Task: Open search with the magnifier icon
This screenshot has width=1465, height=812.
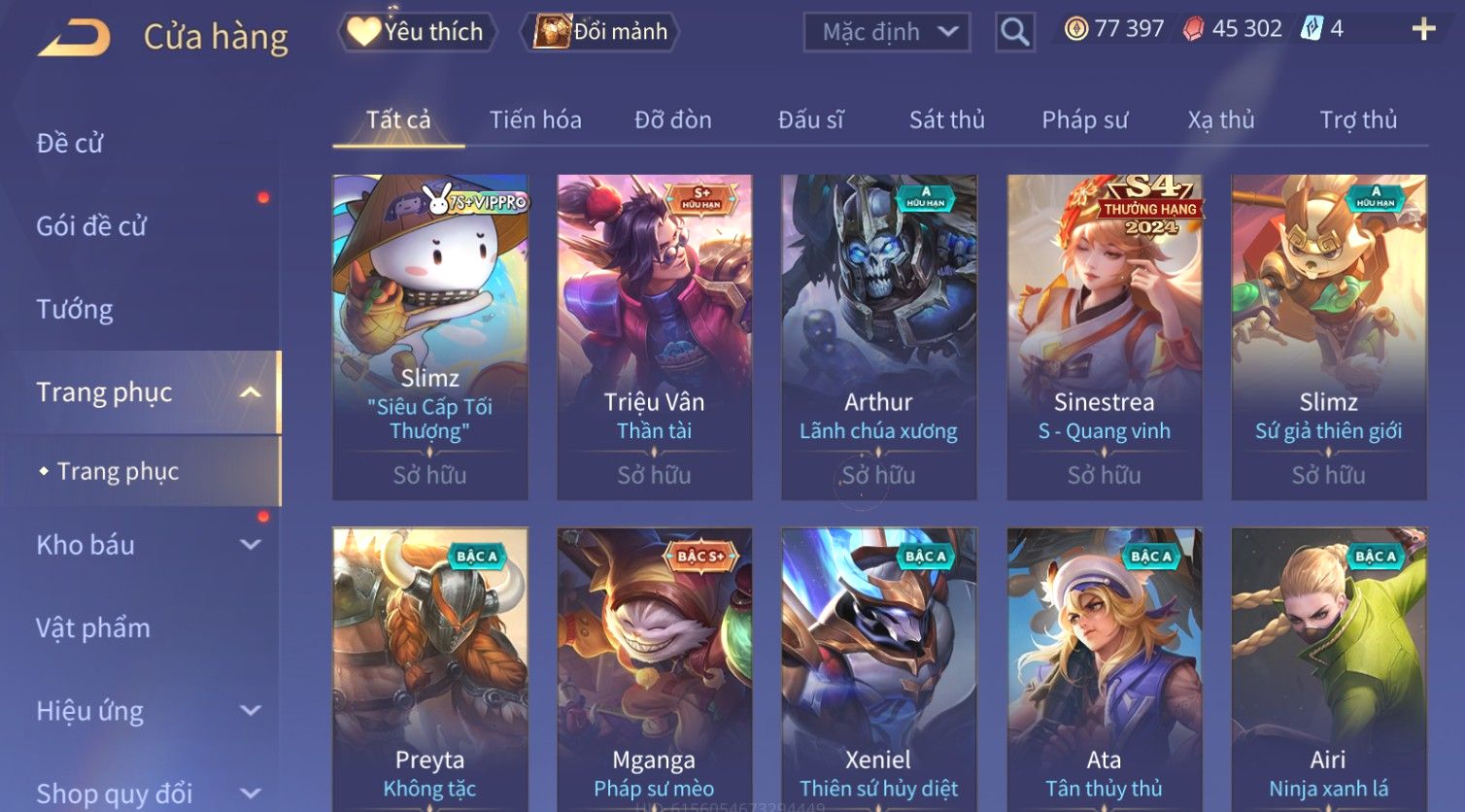Action: (x=1014, y=32)
